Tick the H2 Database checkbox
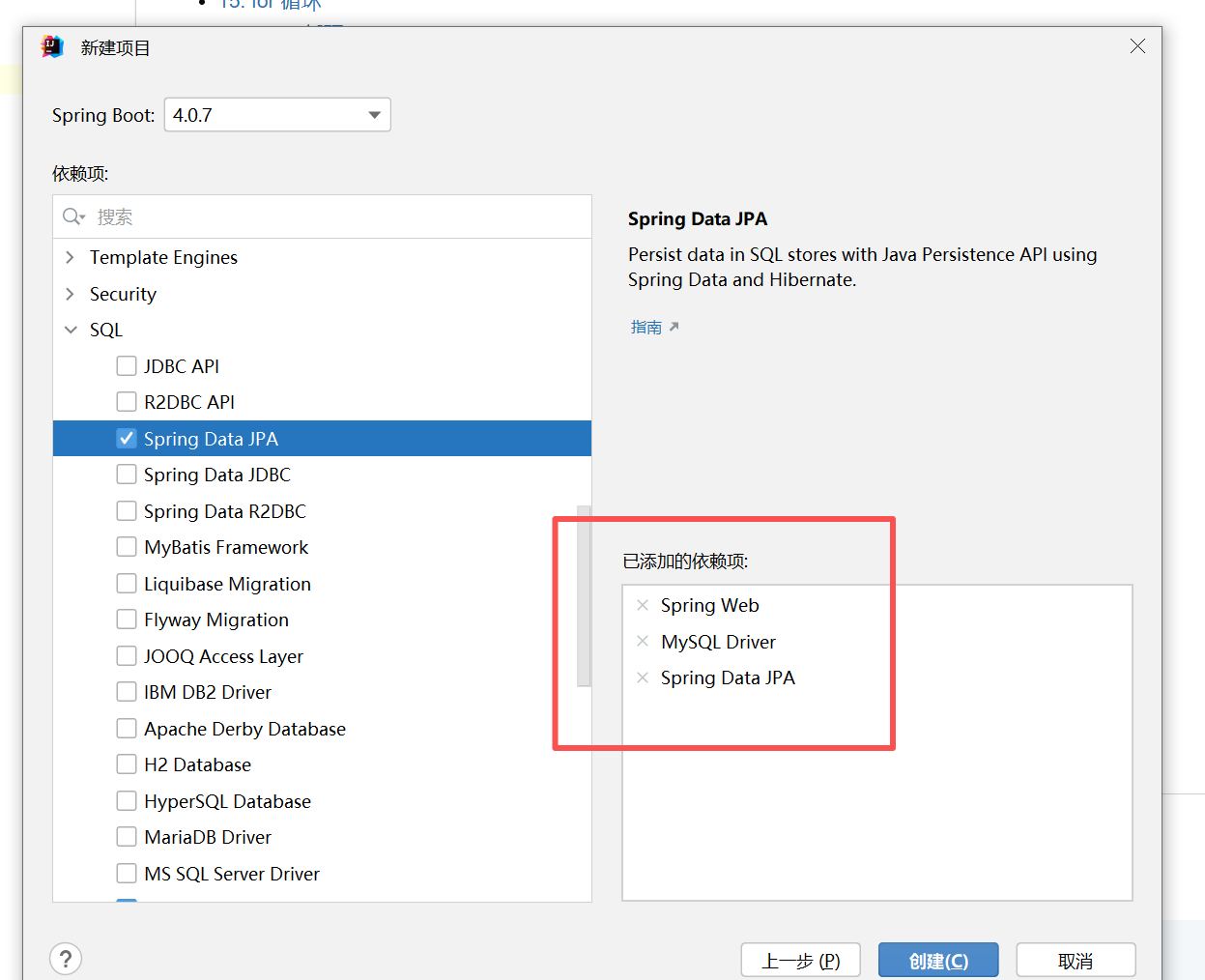 (x=127, y=764)
